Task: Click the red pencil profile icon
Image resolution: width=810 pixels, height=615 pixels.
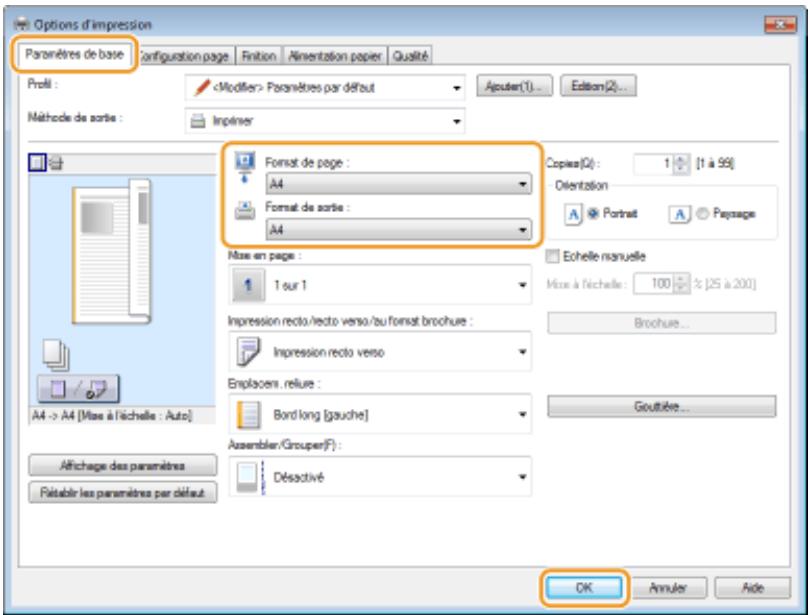Action: pyautogui.click(x=202, y=87)
